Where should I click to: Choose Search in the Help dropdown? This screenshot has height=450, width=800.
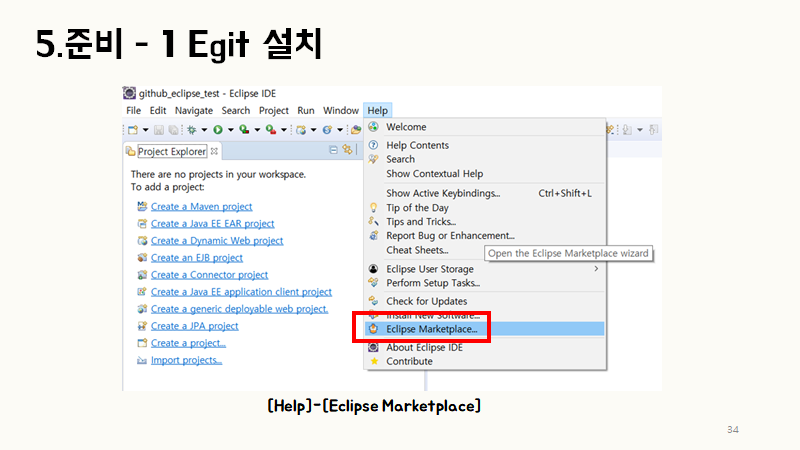(x=485, y=159)
